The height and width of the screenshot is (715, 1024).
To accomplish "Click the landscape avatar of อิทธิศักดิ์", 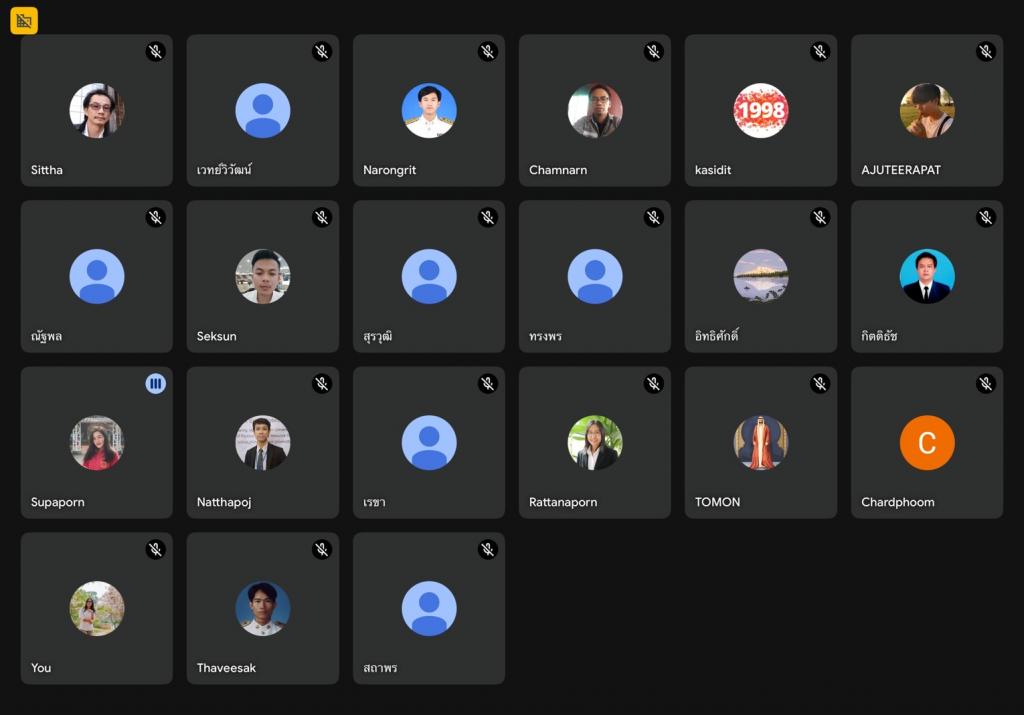I will (x=761, y=276).
